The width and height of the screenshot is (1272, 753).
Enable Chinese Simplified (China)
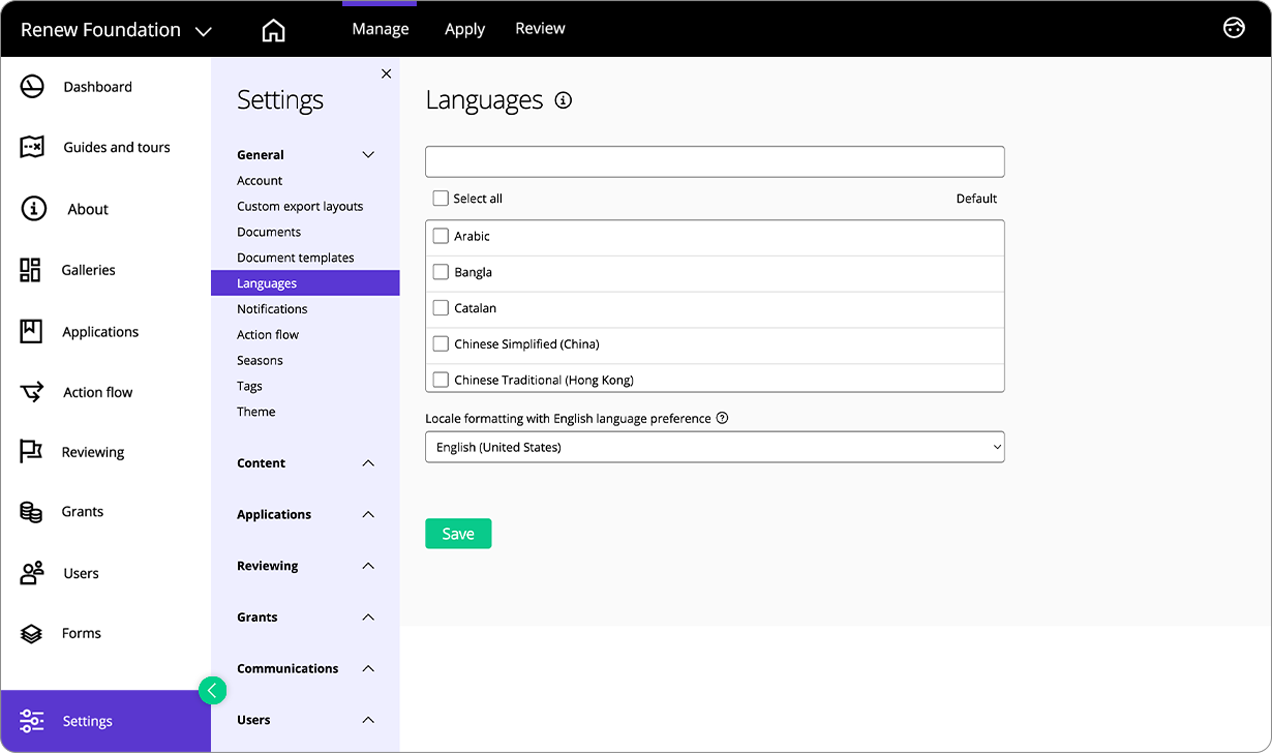pos(440,343)
